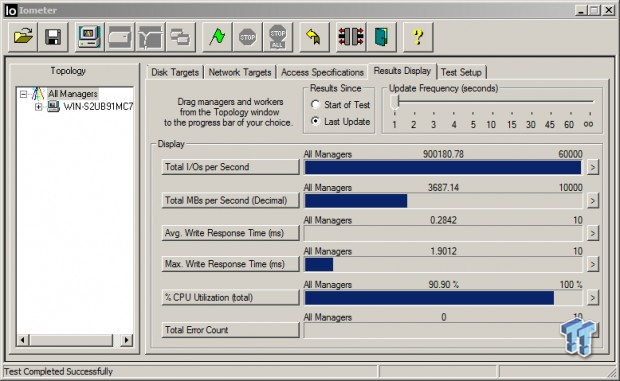Viewport: 620px width, 381px height.
Task: Click the Topology horizontal scrollbar track
Action: 74,340
